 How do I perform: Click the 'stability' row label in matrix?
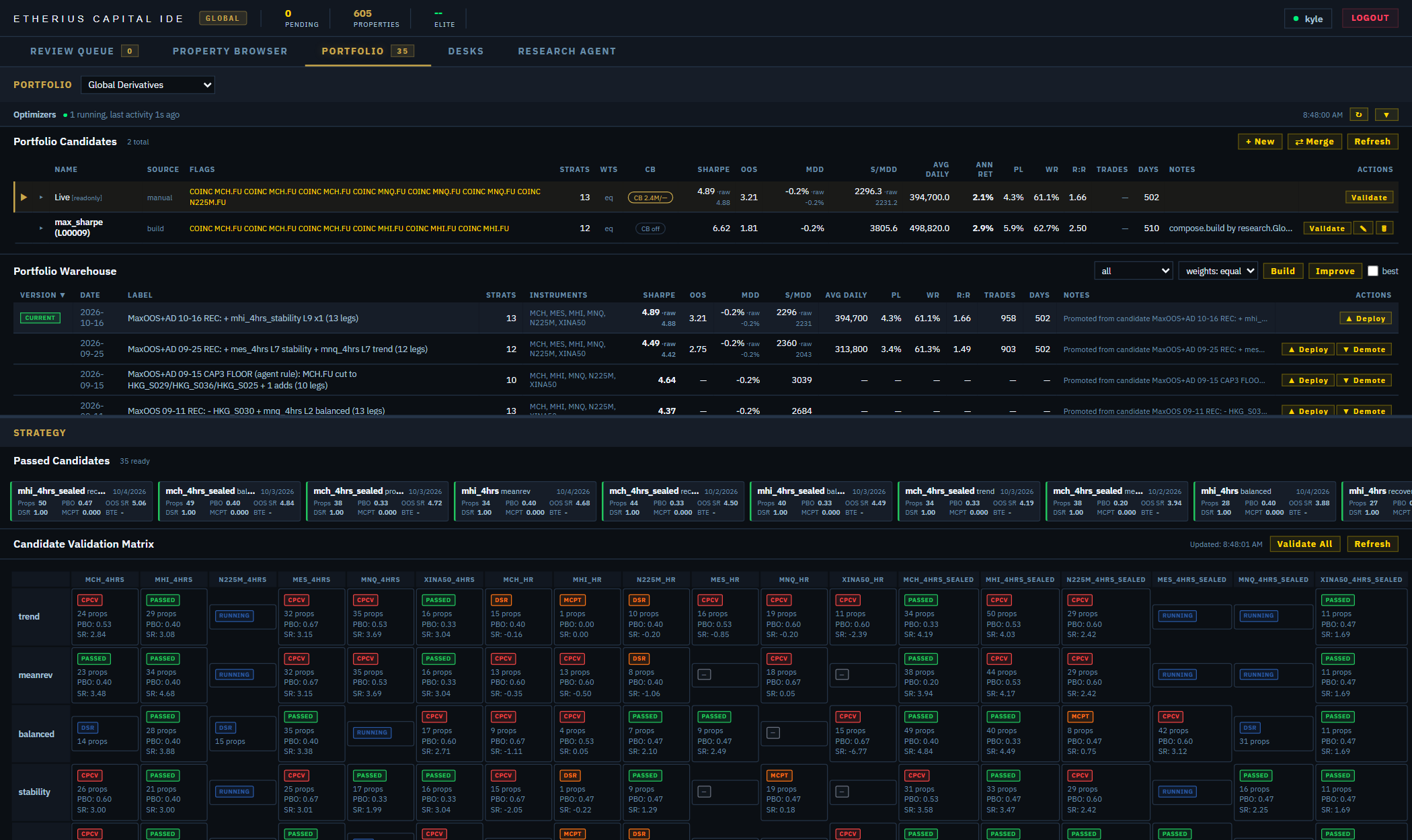click(34, 792)
